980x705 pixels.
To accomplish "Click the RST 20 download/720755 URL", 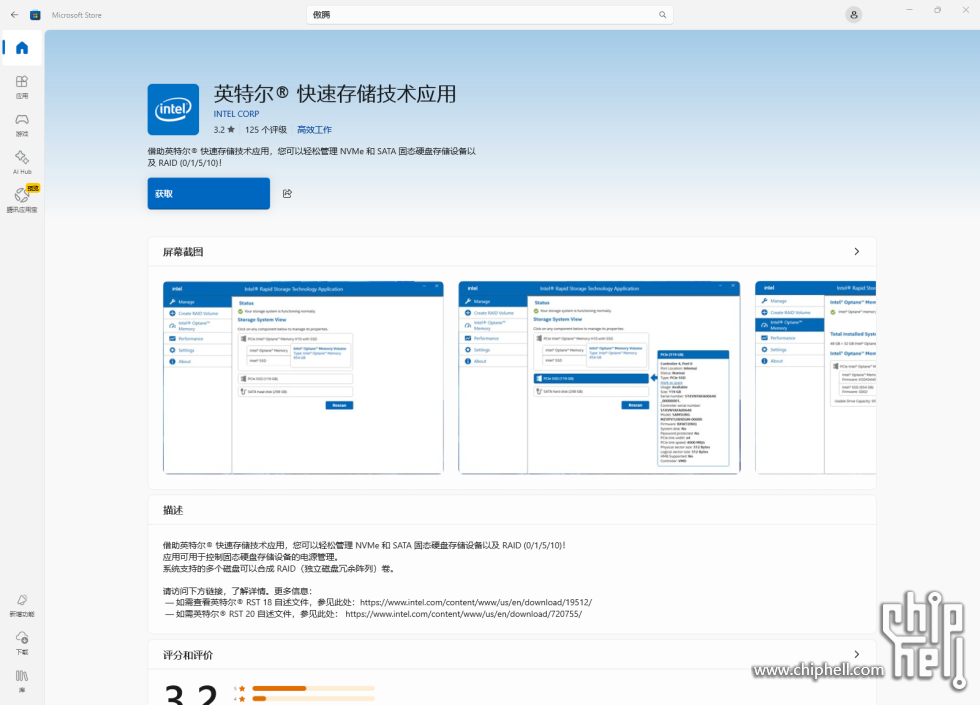I will point(463,614).
